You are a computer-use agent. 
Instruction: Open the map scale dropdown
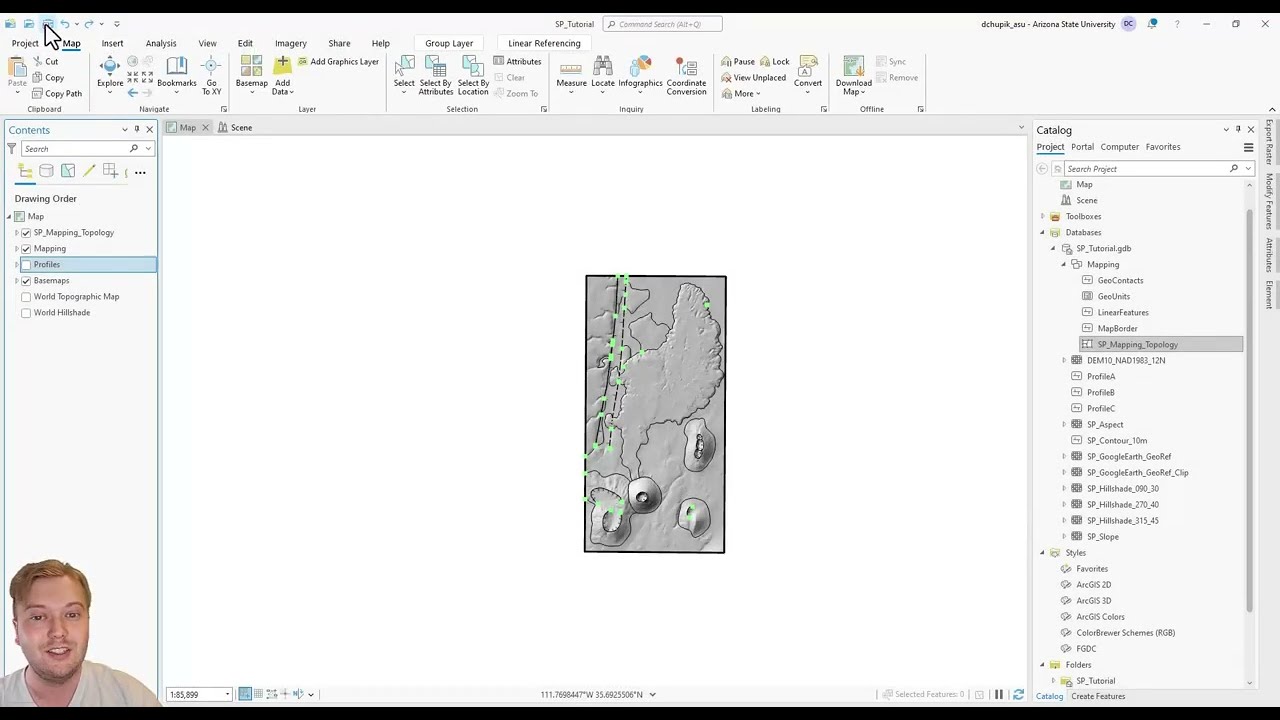[x=227, y=694]
